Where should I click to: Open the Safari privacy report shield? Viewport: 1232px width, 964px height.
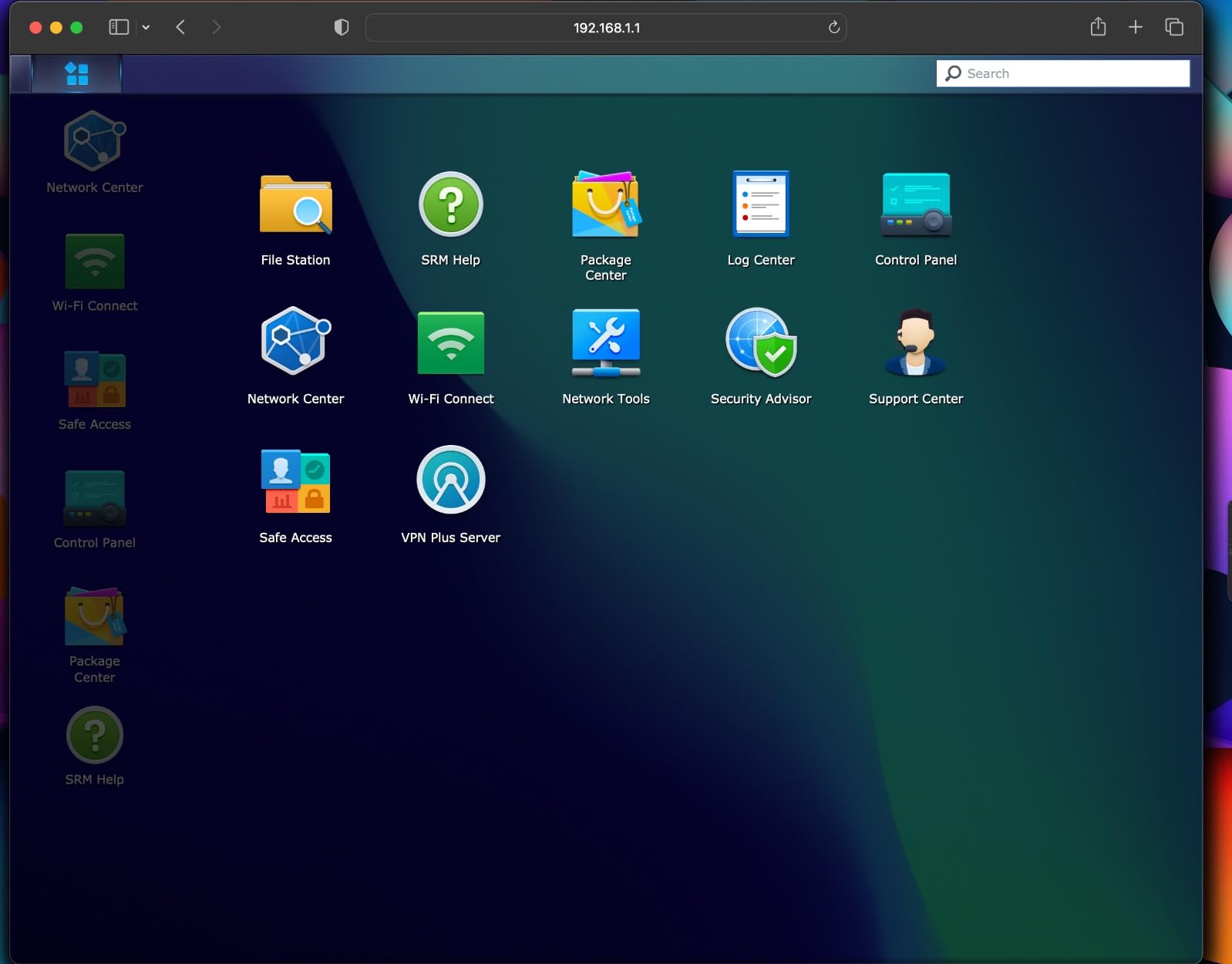[342, 27]
